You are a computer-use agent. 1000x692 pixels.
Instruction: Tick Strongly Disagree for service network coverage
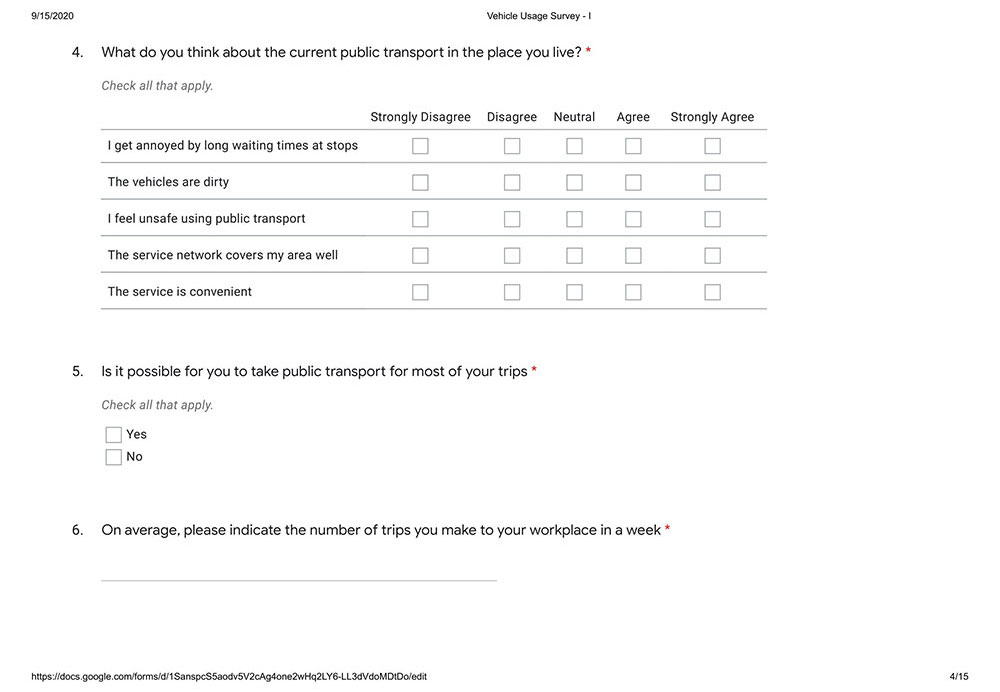point(420,255)
